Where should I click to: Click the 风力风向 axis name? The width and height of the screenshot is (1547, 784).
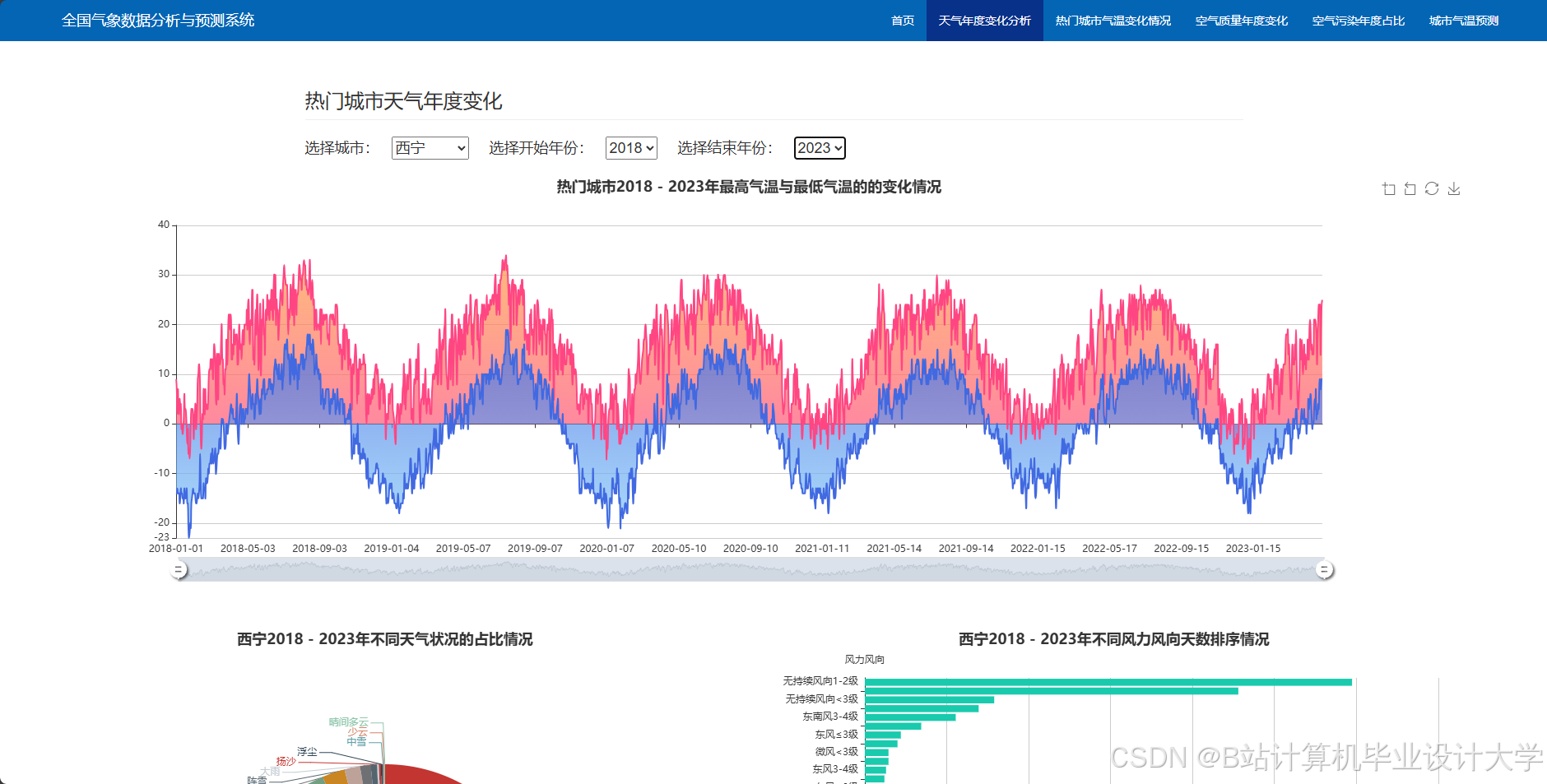coord(865,660)
